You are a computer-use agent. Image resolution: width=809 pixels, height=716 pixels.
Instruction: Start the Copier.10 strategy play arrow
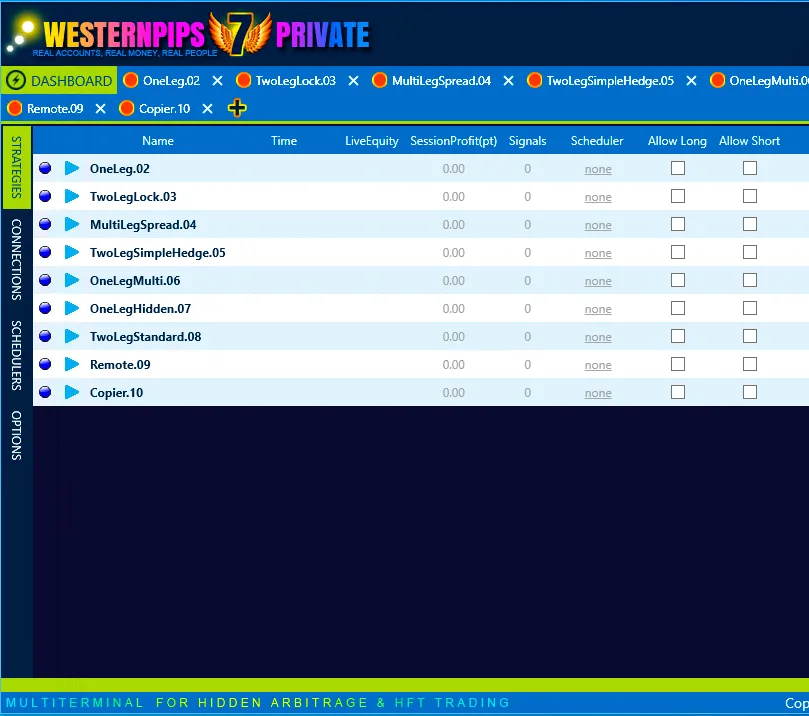coord(72,392)
